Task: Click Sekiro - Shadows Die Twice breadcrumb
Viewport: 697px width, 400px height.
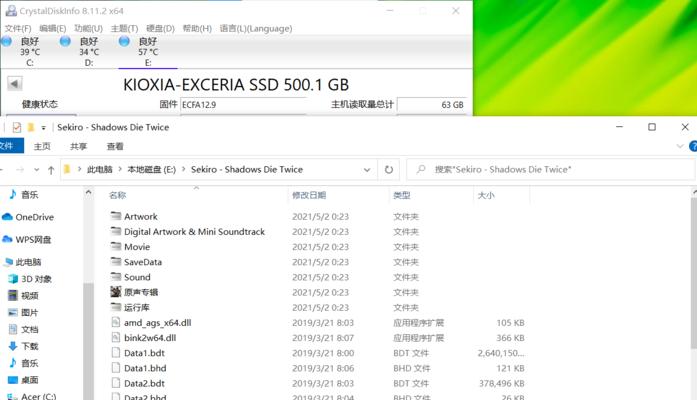Action: (x=247, y=169)
